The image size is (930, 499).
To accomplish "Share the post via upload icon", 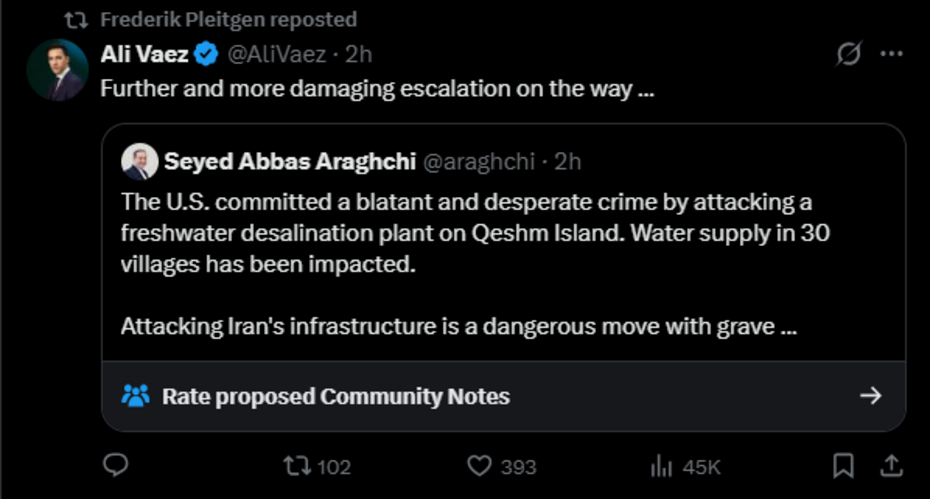I will click(x=891, y=465).
